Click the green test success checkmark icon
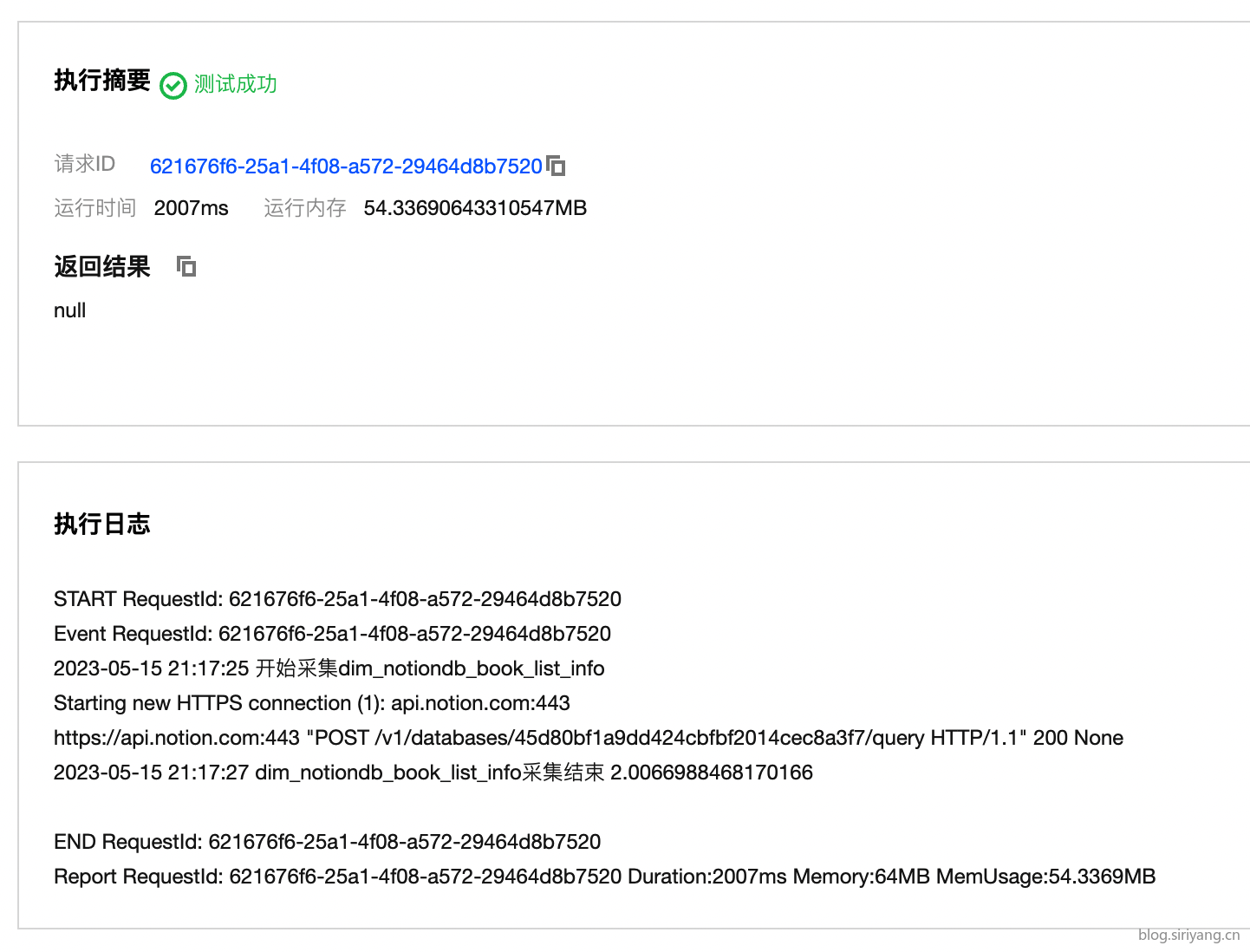The image size is (1250, 952). point(173,86)
